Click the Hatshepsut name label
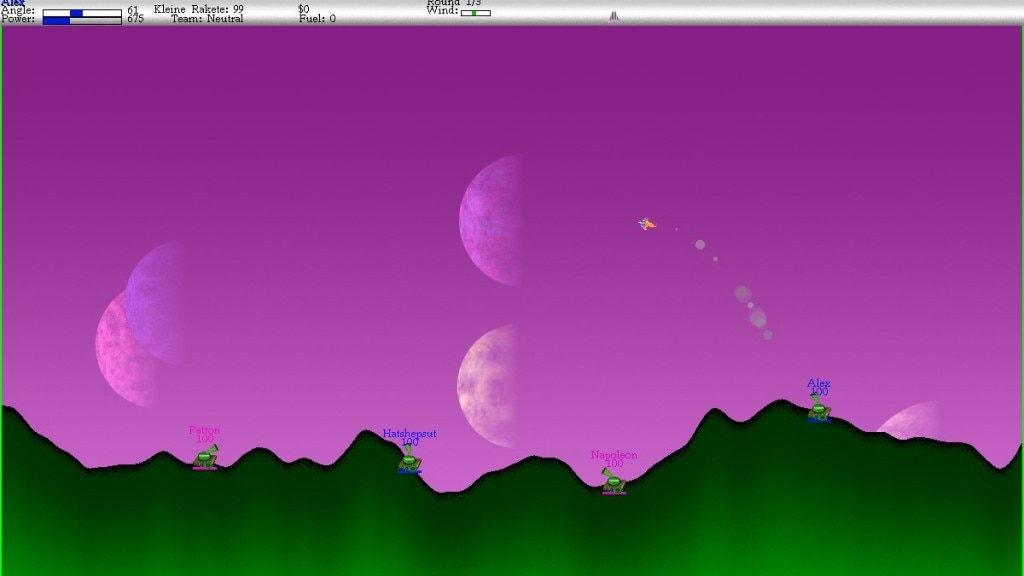1024x576 pixels. click(409, 433)
